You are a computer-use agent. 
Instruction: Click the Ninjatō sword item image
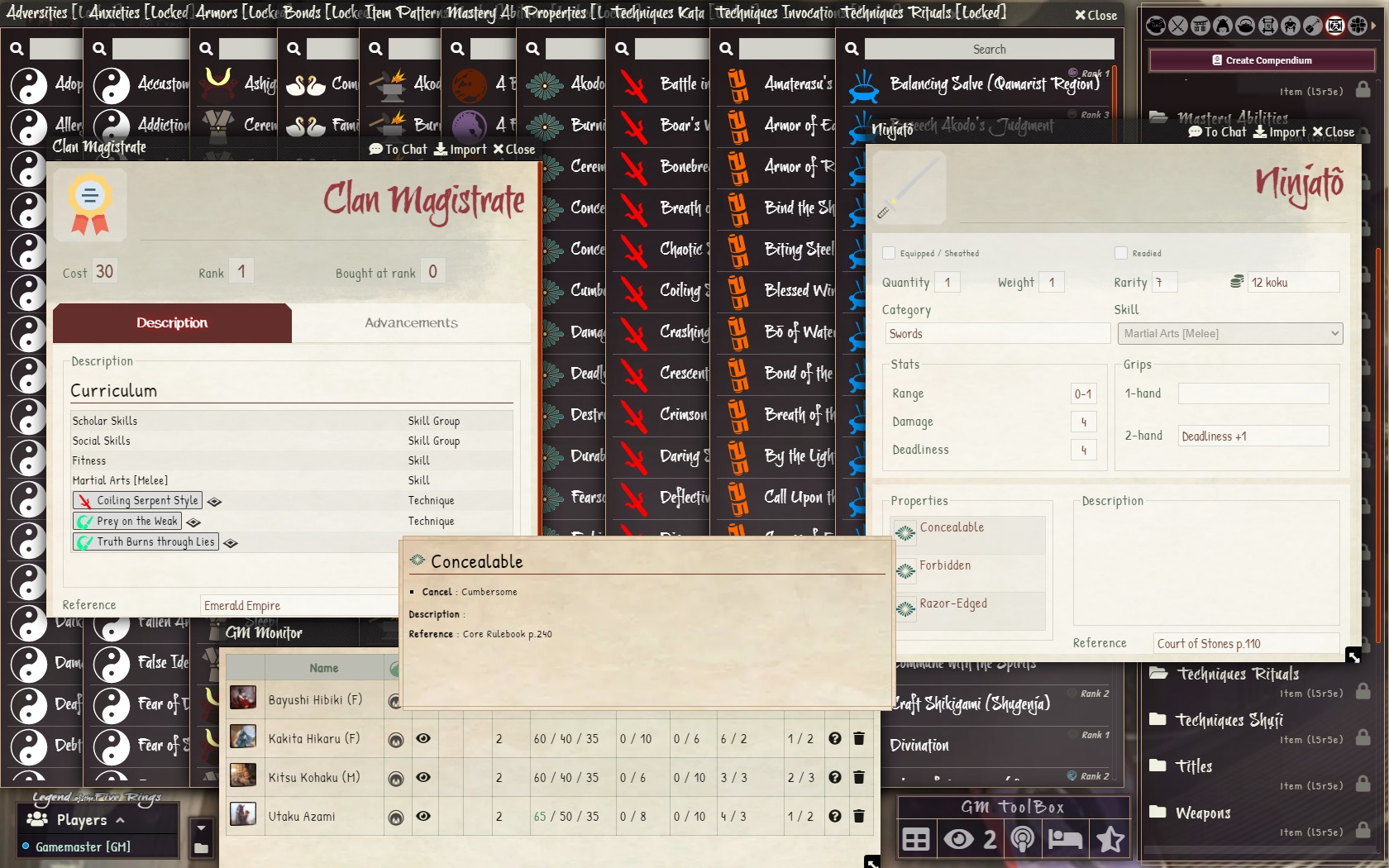(x=909, y=188)
